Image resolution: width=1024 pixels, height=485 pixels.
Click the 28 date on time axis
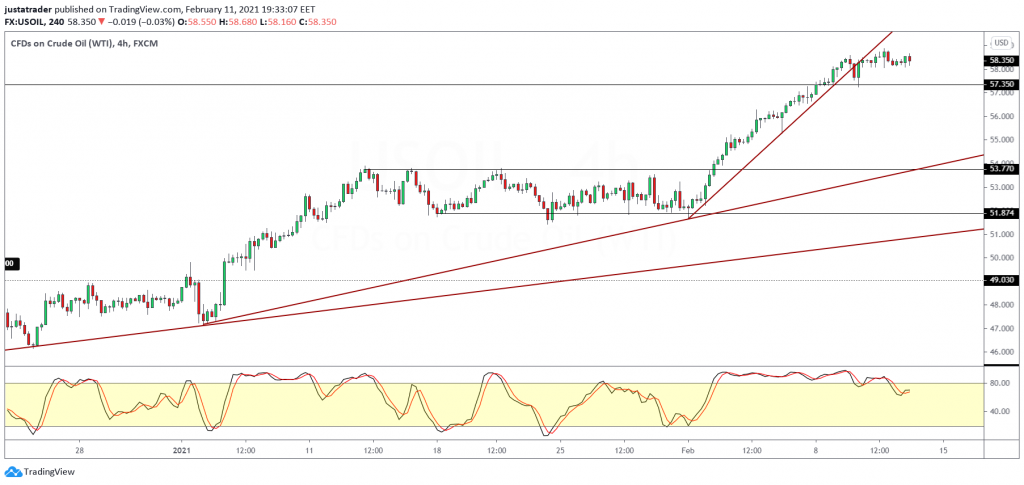click(79, 450)
